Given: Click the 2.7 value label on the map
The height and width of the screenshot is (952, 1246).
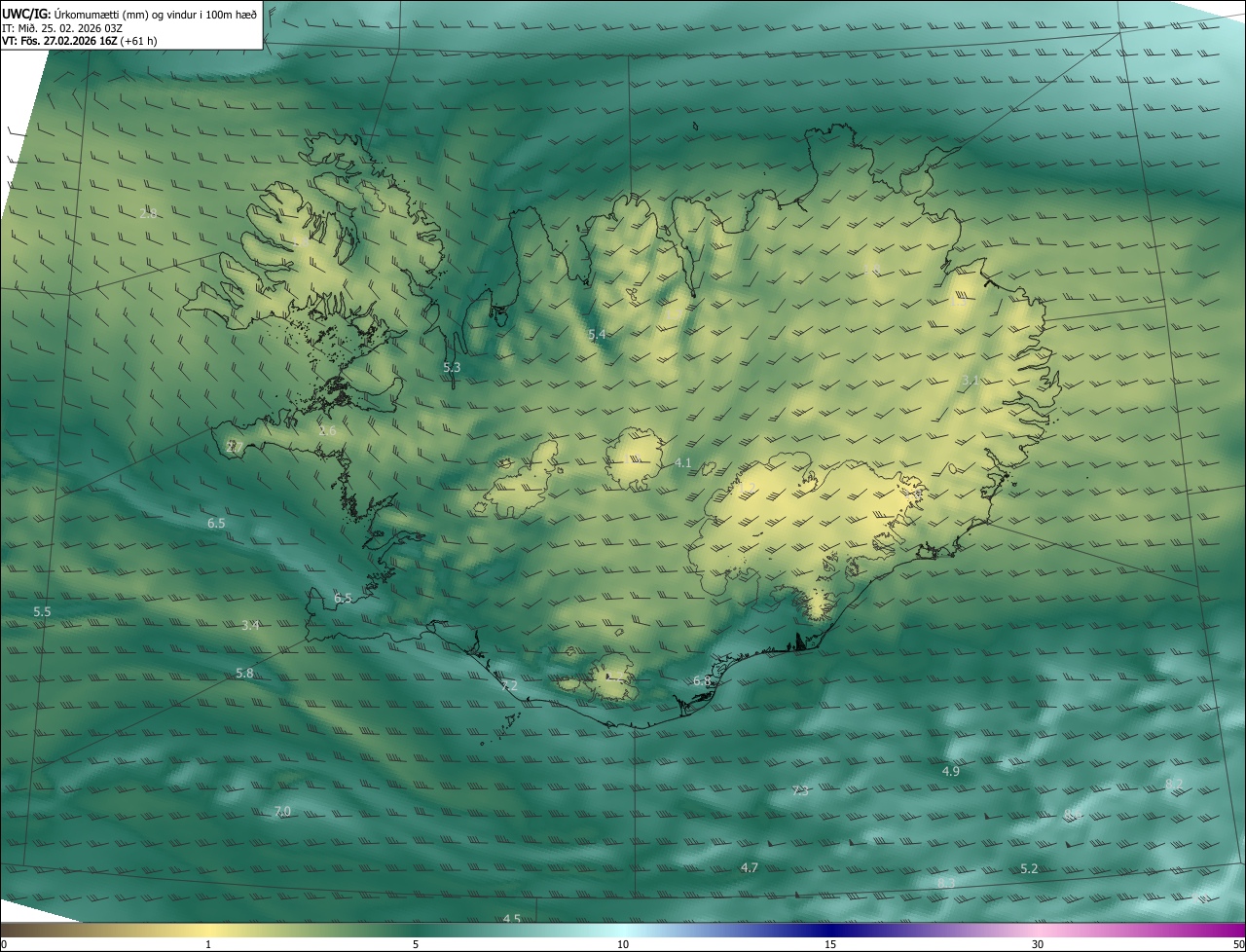Looking at the screenshot, I should pyautogui.click(x=234, y=447).
